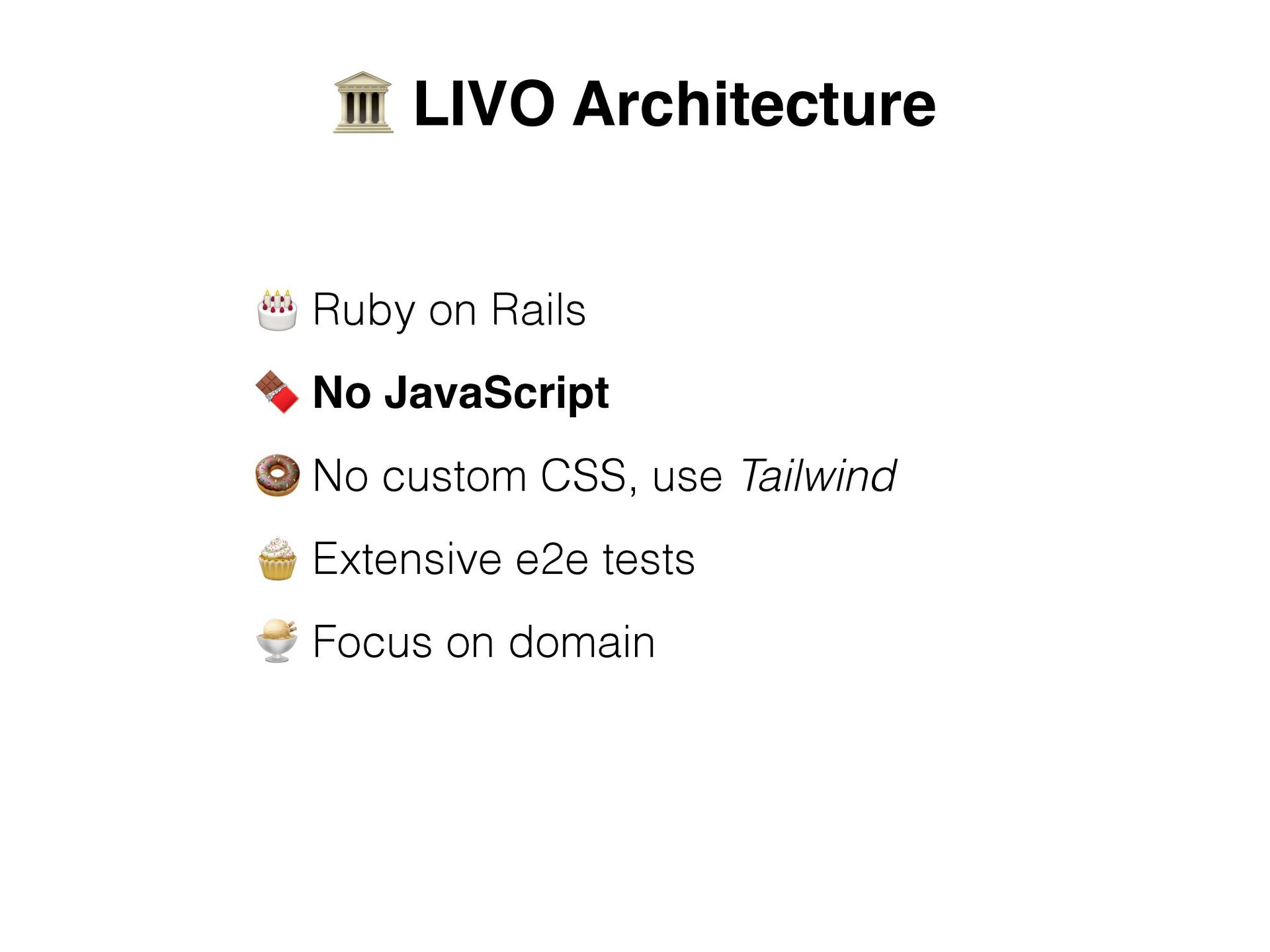
Task: Click the Focus on domain line
Action: coord(484,642)
